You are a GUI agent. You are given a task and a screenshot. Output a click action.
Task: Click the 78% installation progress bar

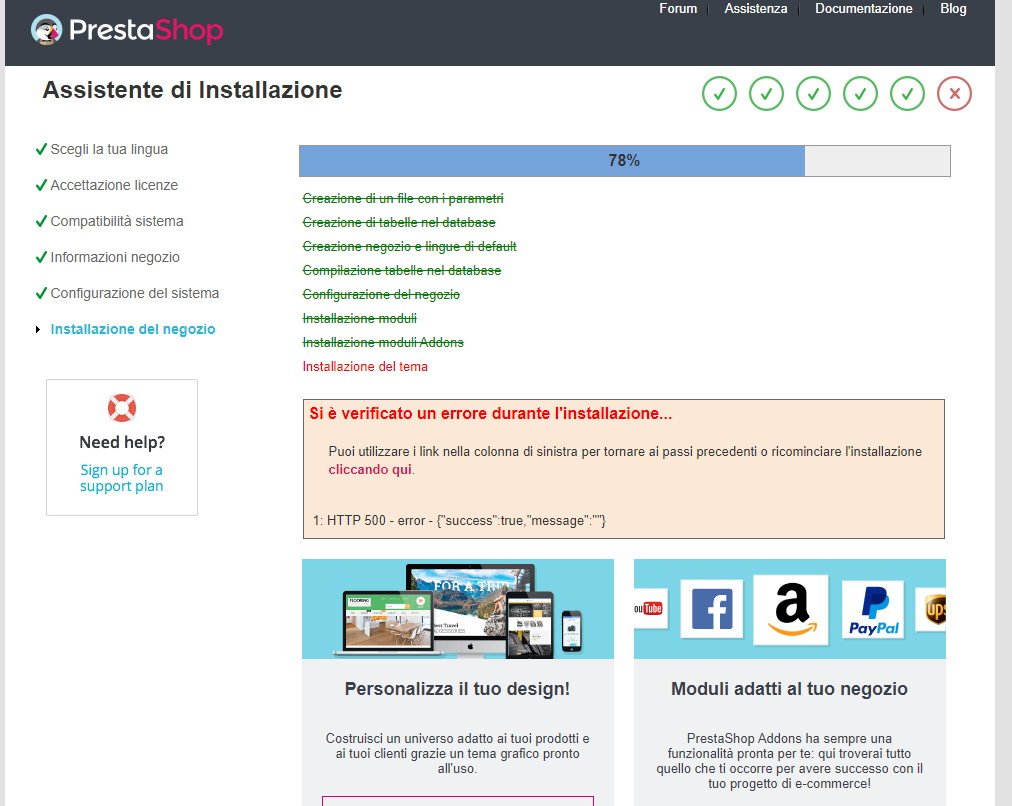coord(625,161)
